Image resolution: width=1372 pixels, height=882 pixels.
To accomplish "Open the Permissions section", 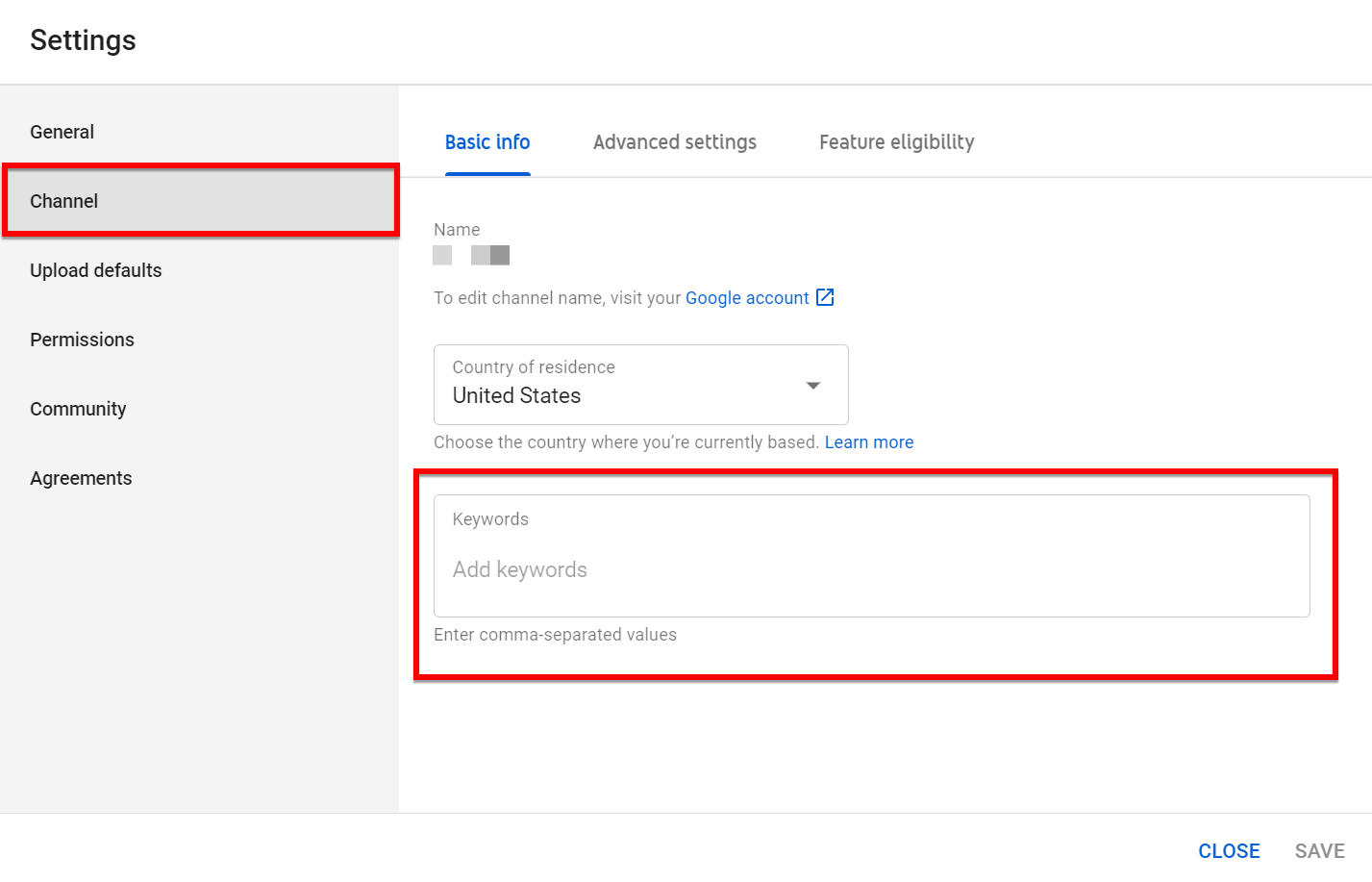I will tap(83, 340).
